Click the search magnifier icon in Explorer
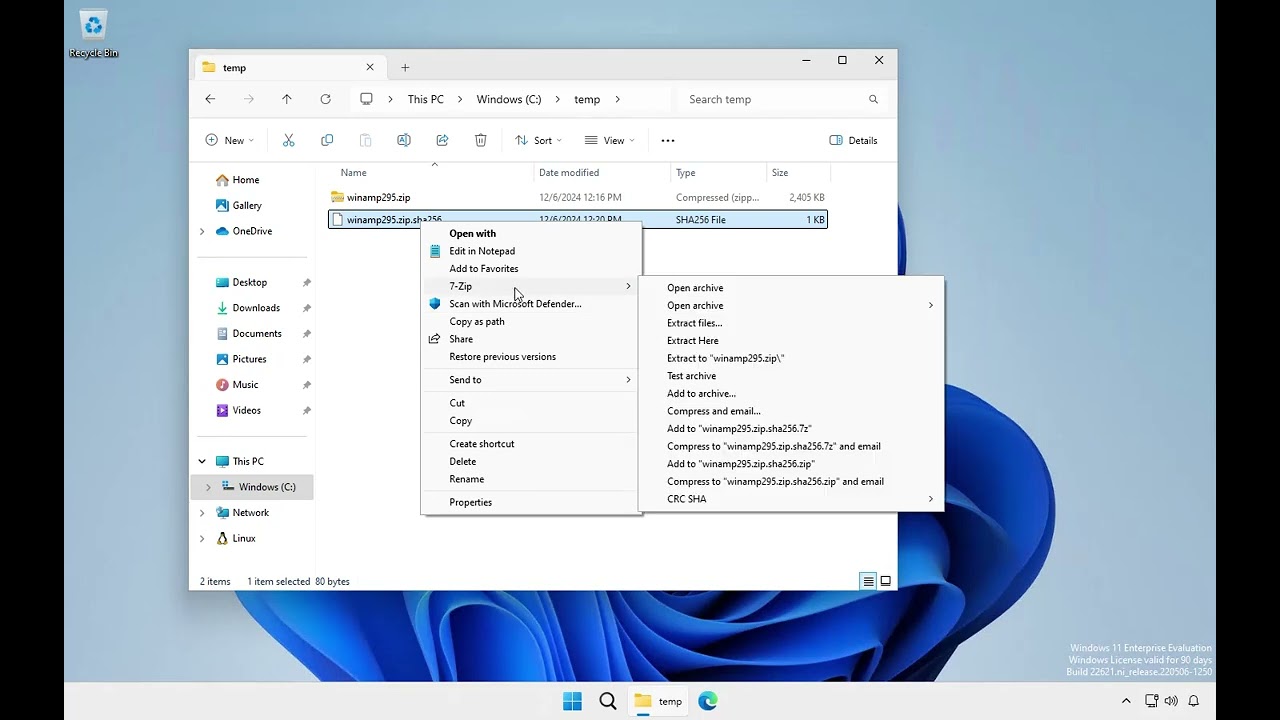The height and width of the screenshot is (720, 1280). click(873, 99)
